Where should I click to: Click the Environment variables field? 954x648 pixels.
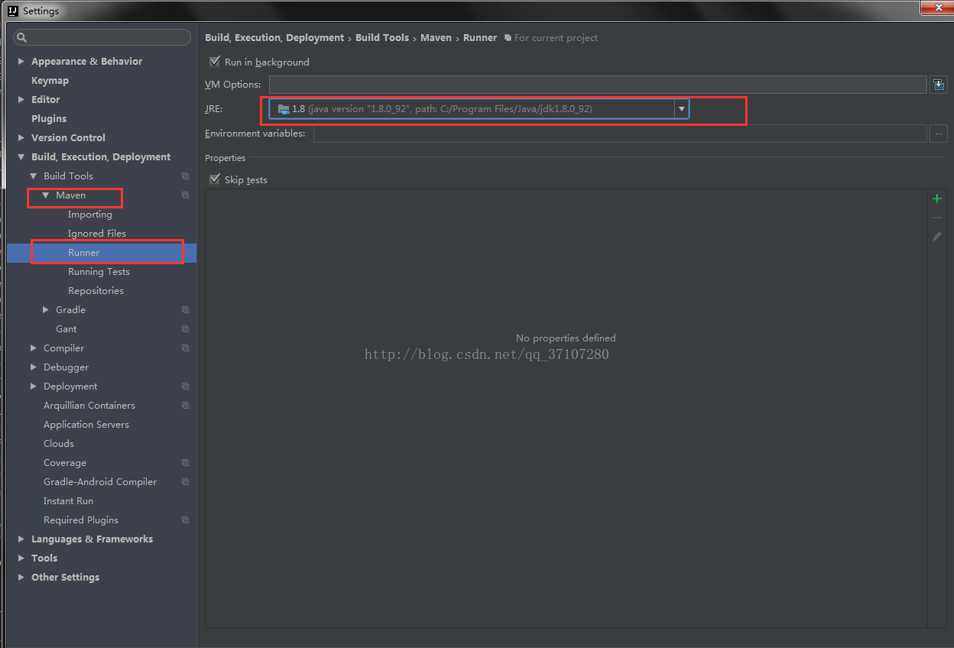621,133
